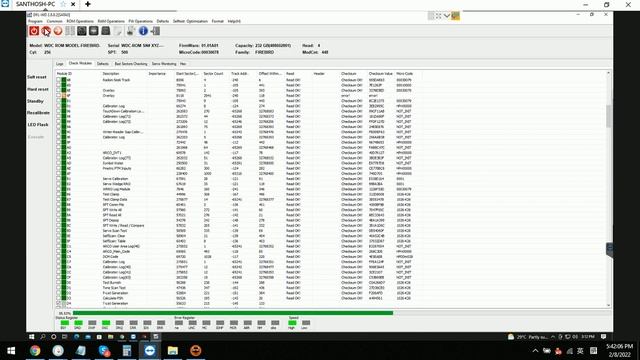Screen dimensions: 640x360
Task: Open Google Chrome from host taskbar
Action: [x=35, y=351]
